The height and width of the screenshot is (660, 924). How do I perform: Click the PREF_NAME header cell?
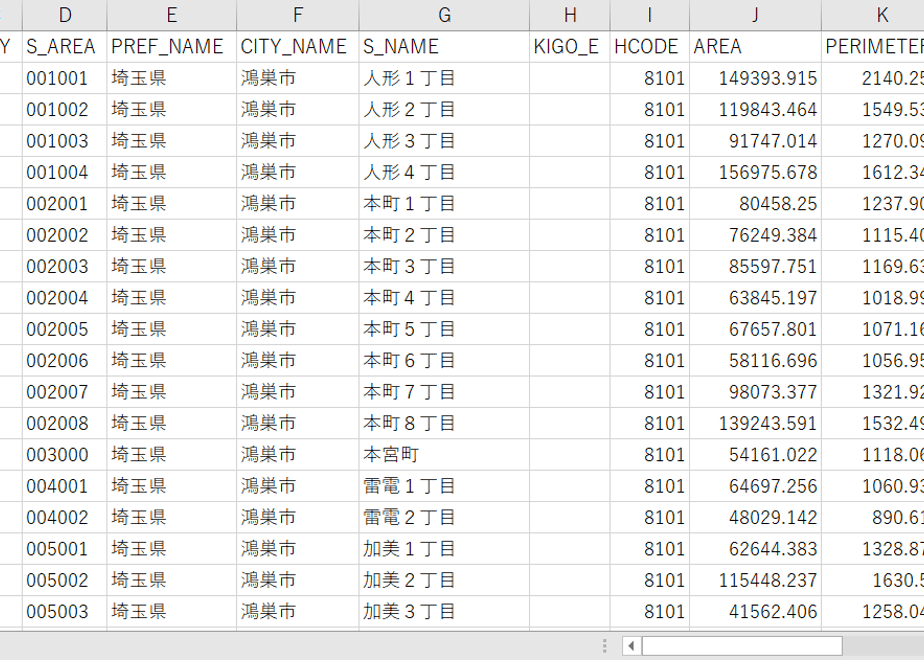tap(171, 47)
